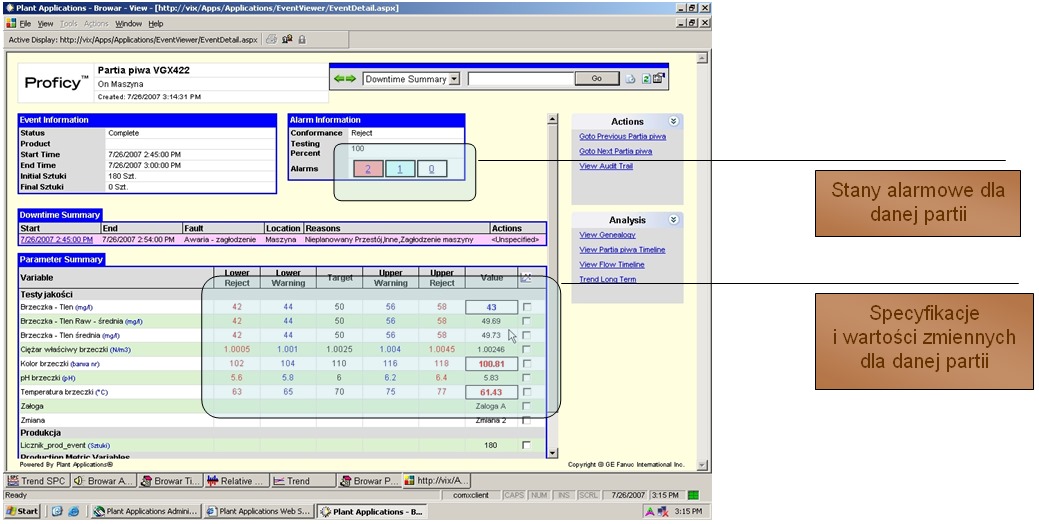Click the Plant Applications icon left of File
1039x524 pixels.
[x=11, y=23]
